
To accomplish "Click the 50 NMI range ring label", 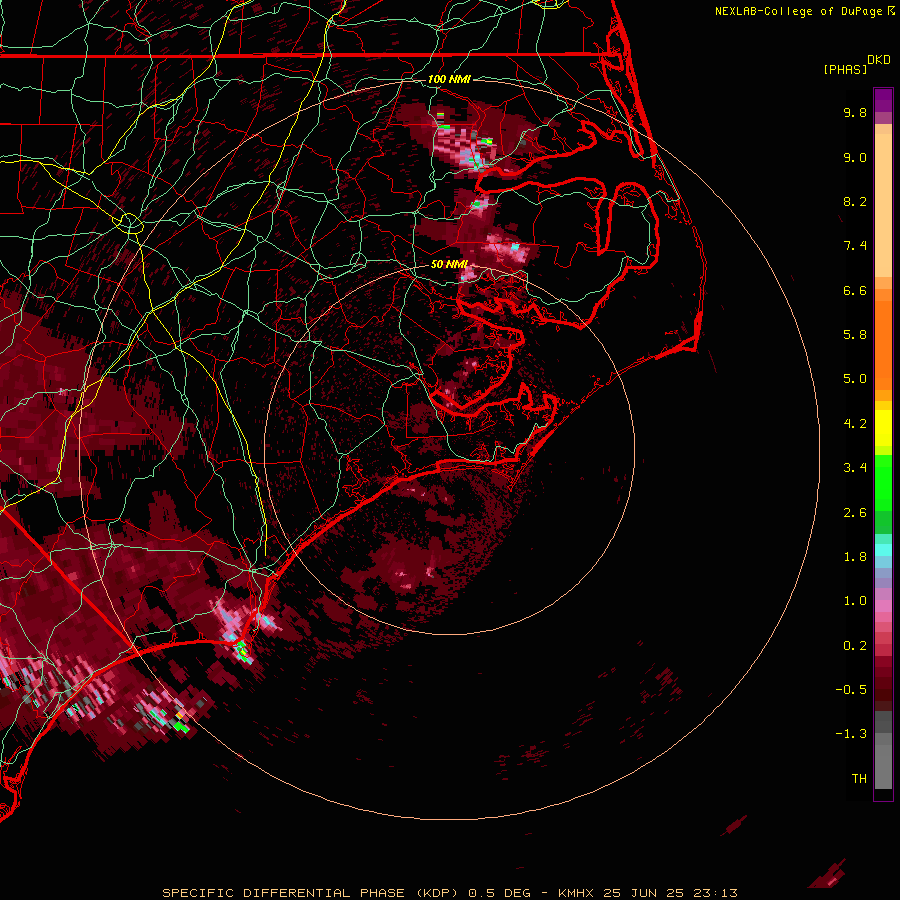I will click(449, 264).
